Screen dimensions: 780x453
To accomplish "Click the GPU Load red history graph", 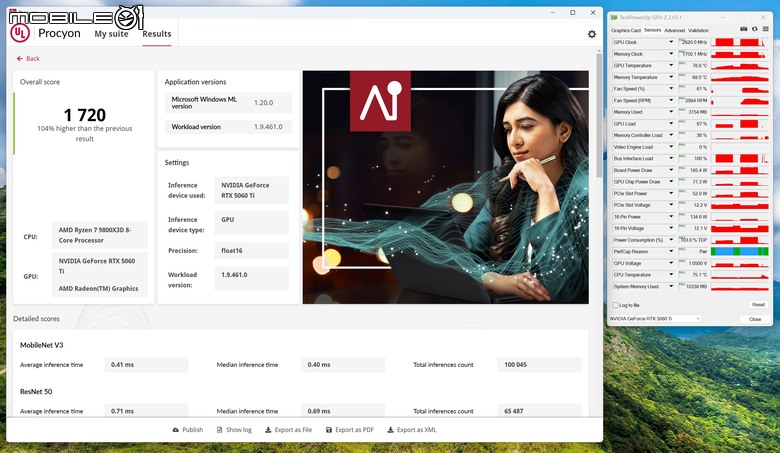I will (740, 124).
